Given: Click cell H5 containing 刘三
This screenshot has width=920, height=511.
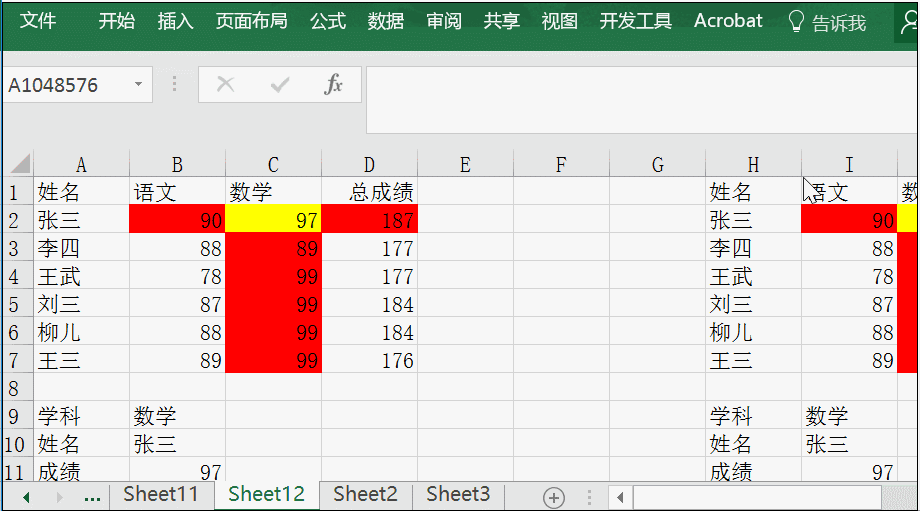Looking at the screenshot, I should (x=753, y=304).
